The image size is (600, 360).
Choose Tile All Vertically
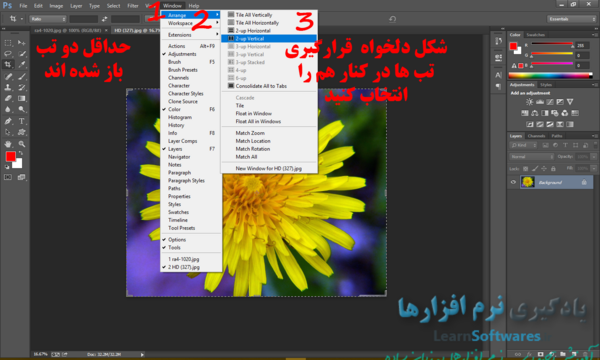click(x=269, y=15)
